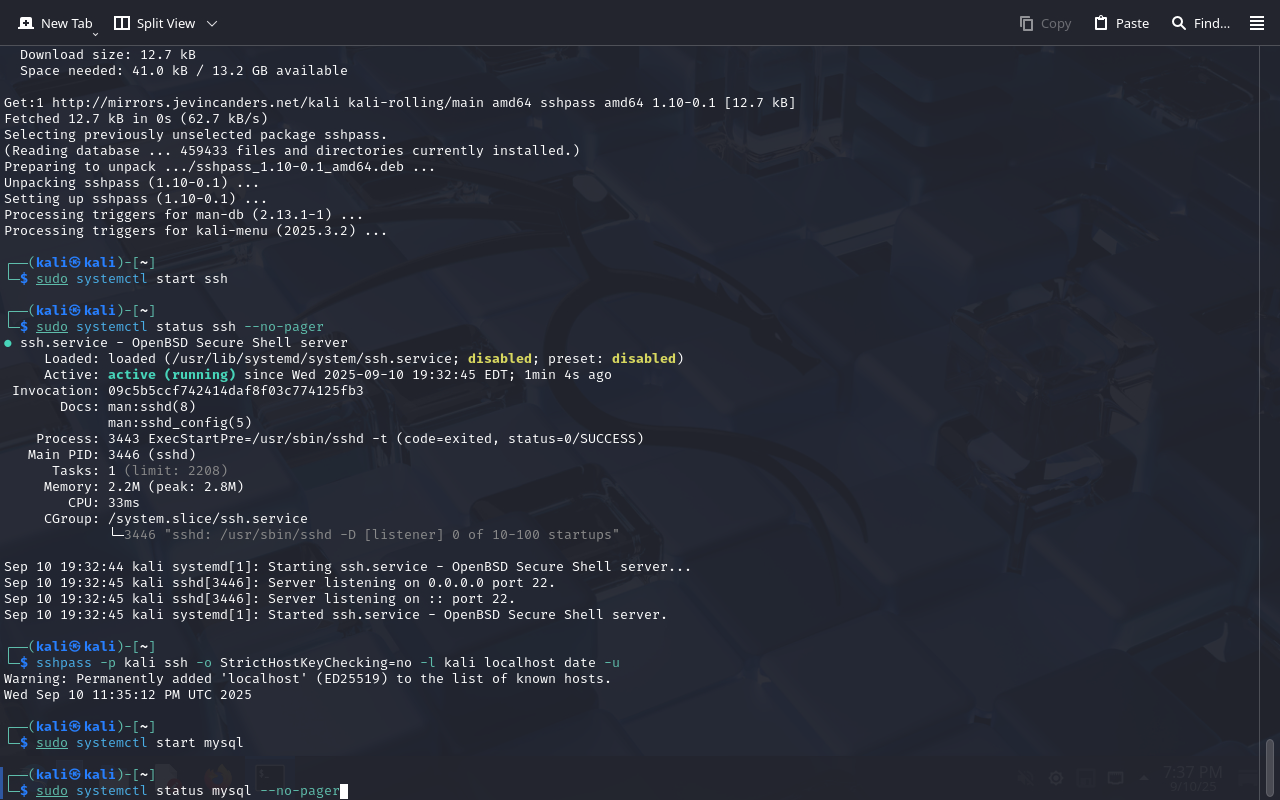The image size is (1280, 800).
Task: Click the sshd listener process line
Action: point(364,535)
